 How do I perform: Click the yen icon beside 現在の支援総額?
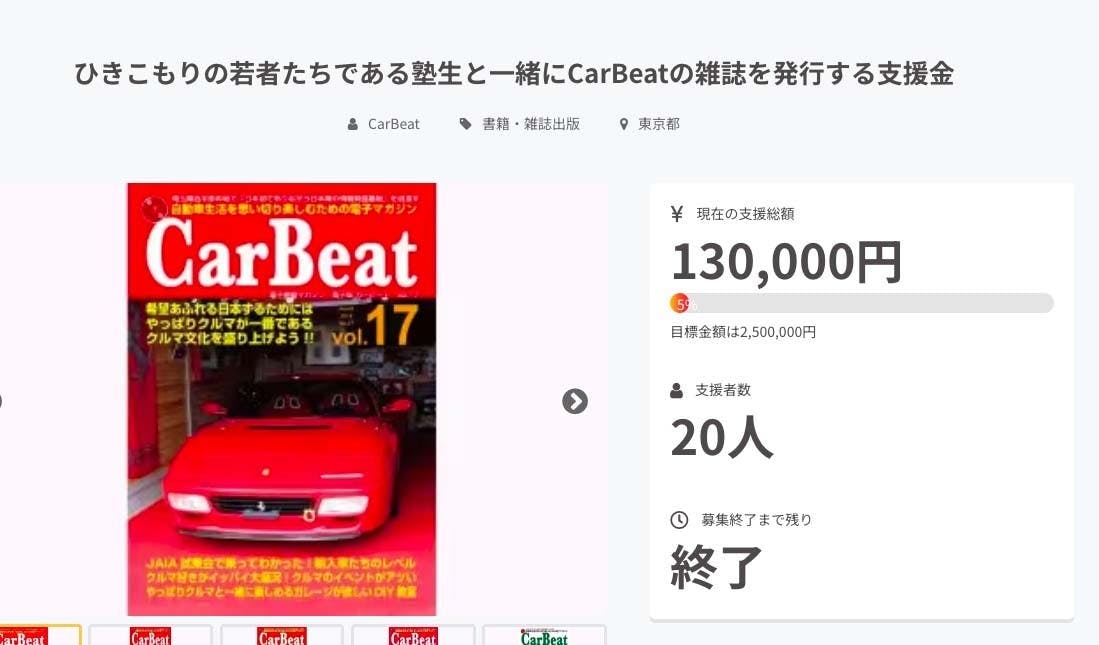(x=676, y=214)
